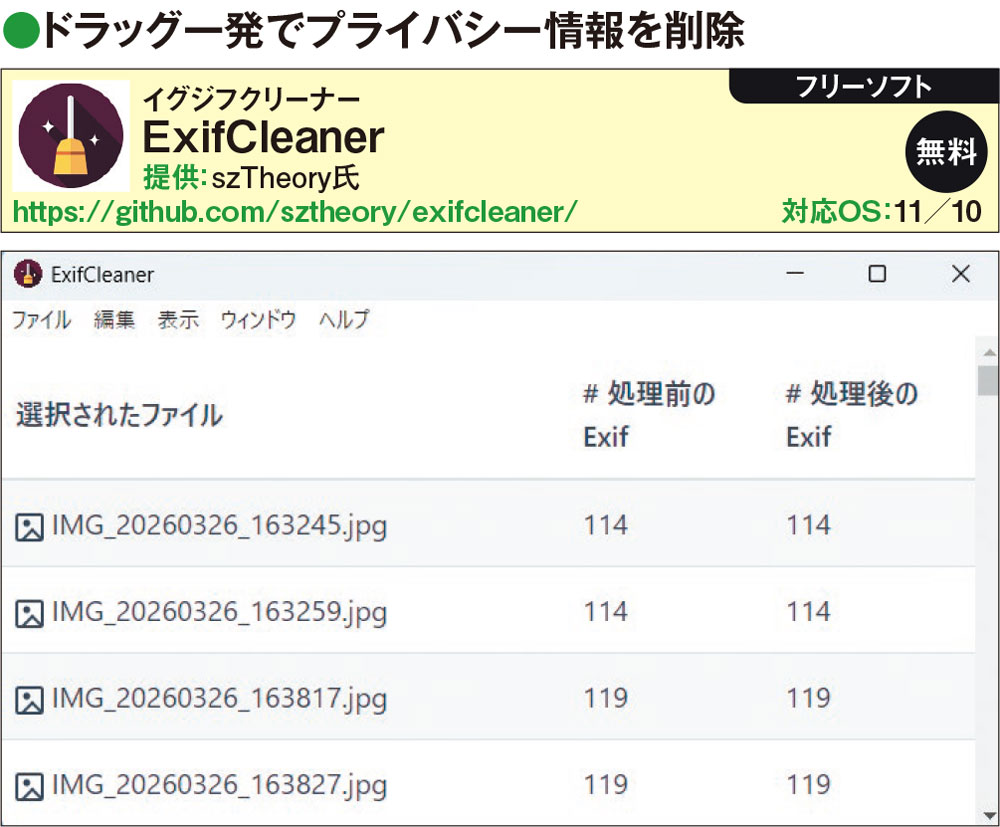Click the # 処理後の Exif column header
The height and width of the screenshot is (827, 1000).
[852, 415]
